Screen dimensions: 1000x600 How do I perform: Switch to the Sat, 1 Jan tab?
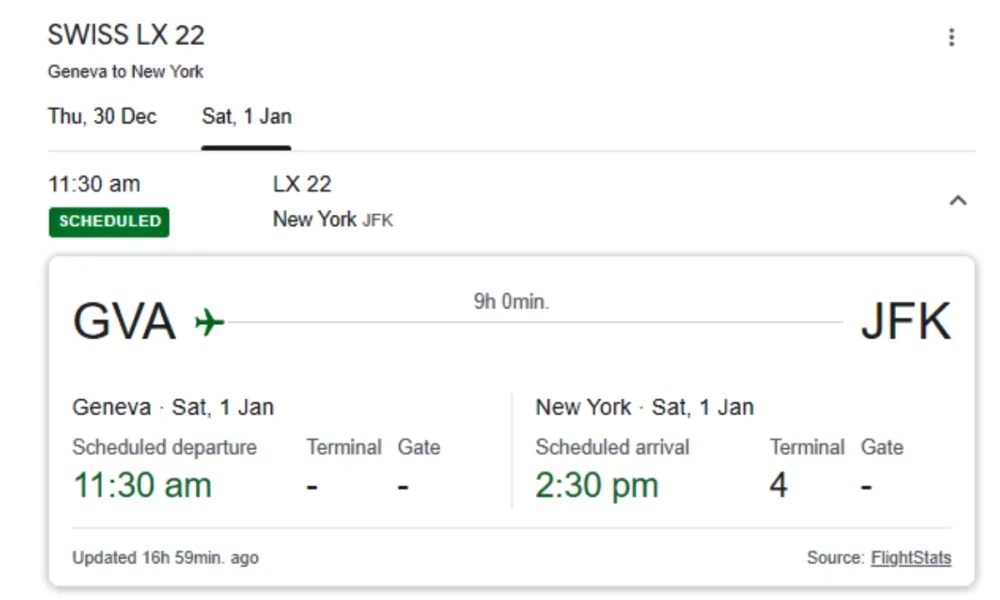(x=245, y=116)
